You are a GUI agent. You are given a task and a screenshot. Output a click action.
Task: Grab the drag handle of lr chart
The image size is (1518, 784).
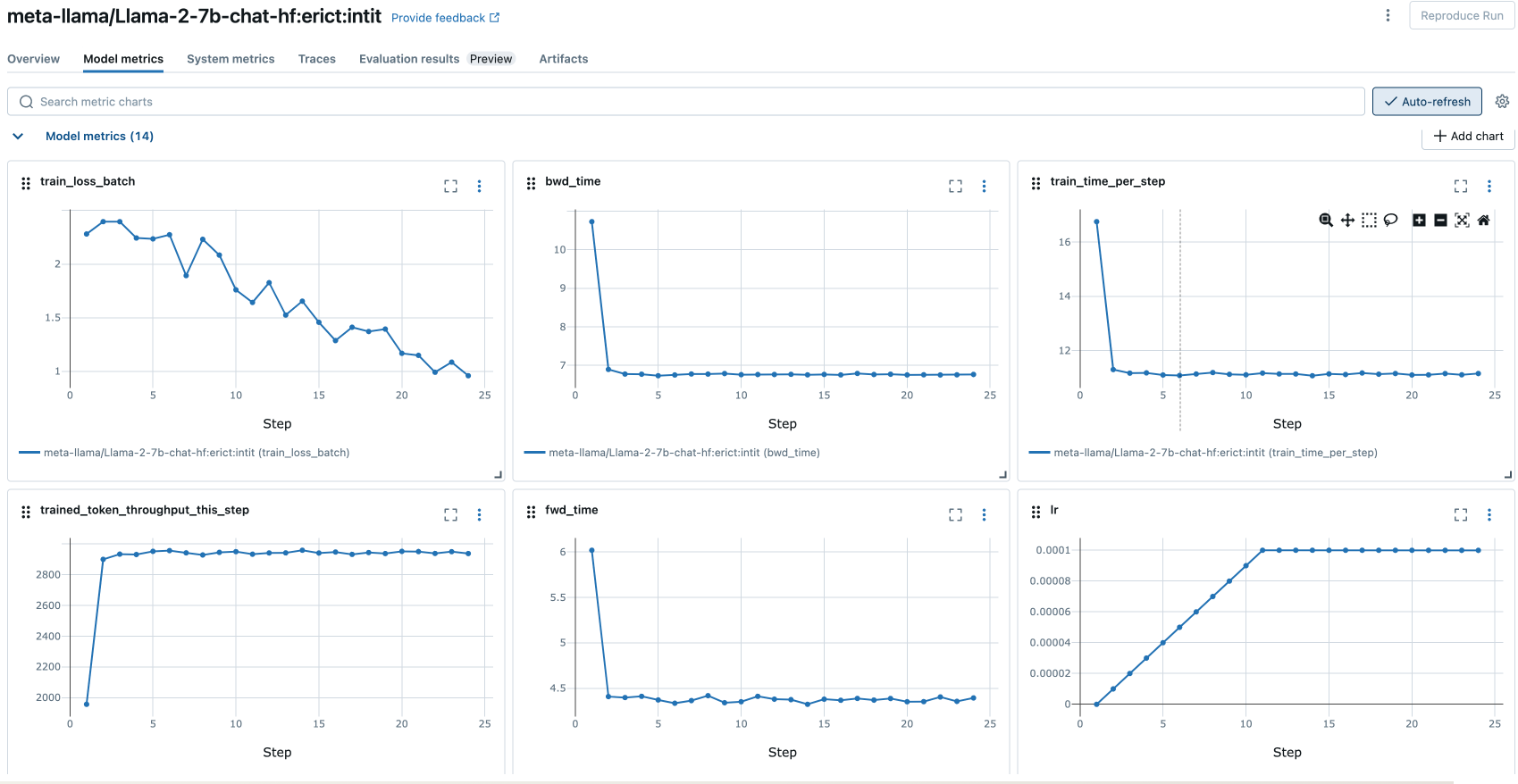pos(1036,512)
